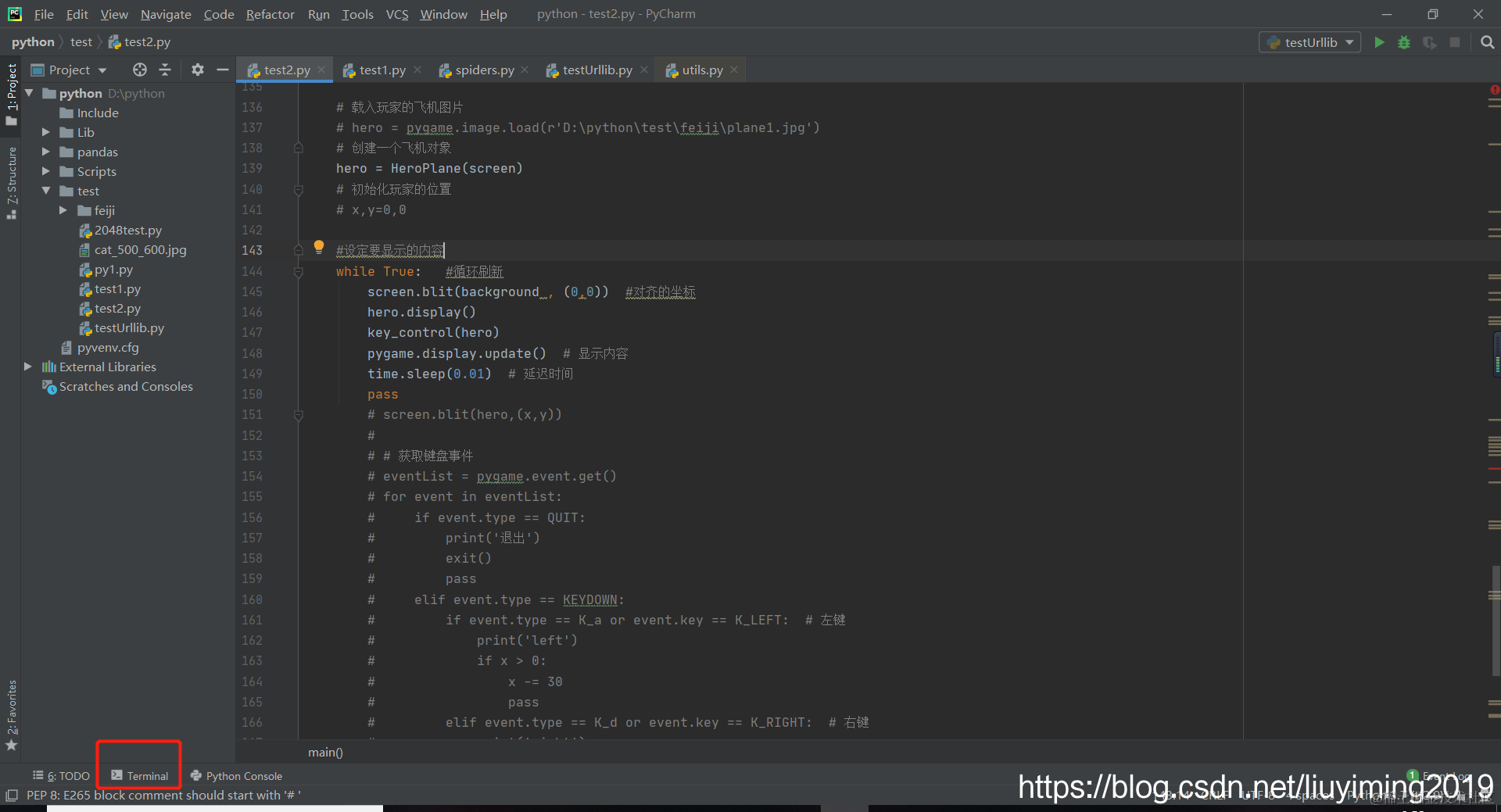Start debugging with the bug icon
This screenshot has height=812, width=1501.
point(1404,42)
